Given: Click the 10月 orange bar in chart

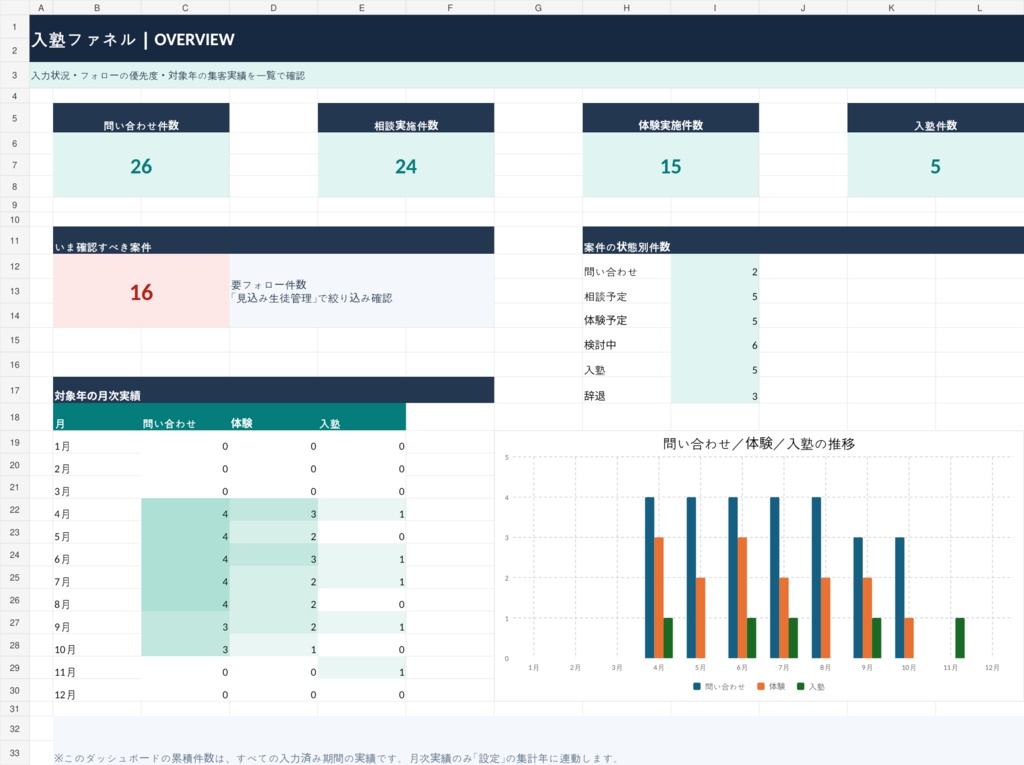Looking at the screenshot, I should [908, 638].
